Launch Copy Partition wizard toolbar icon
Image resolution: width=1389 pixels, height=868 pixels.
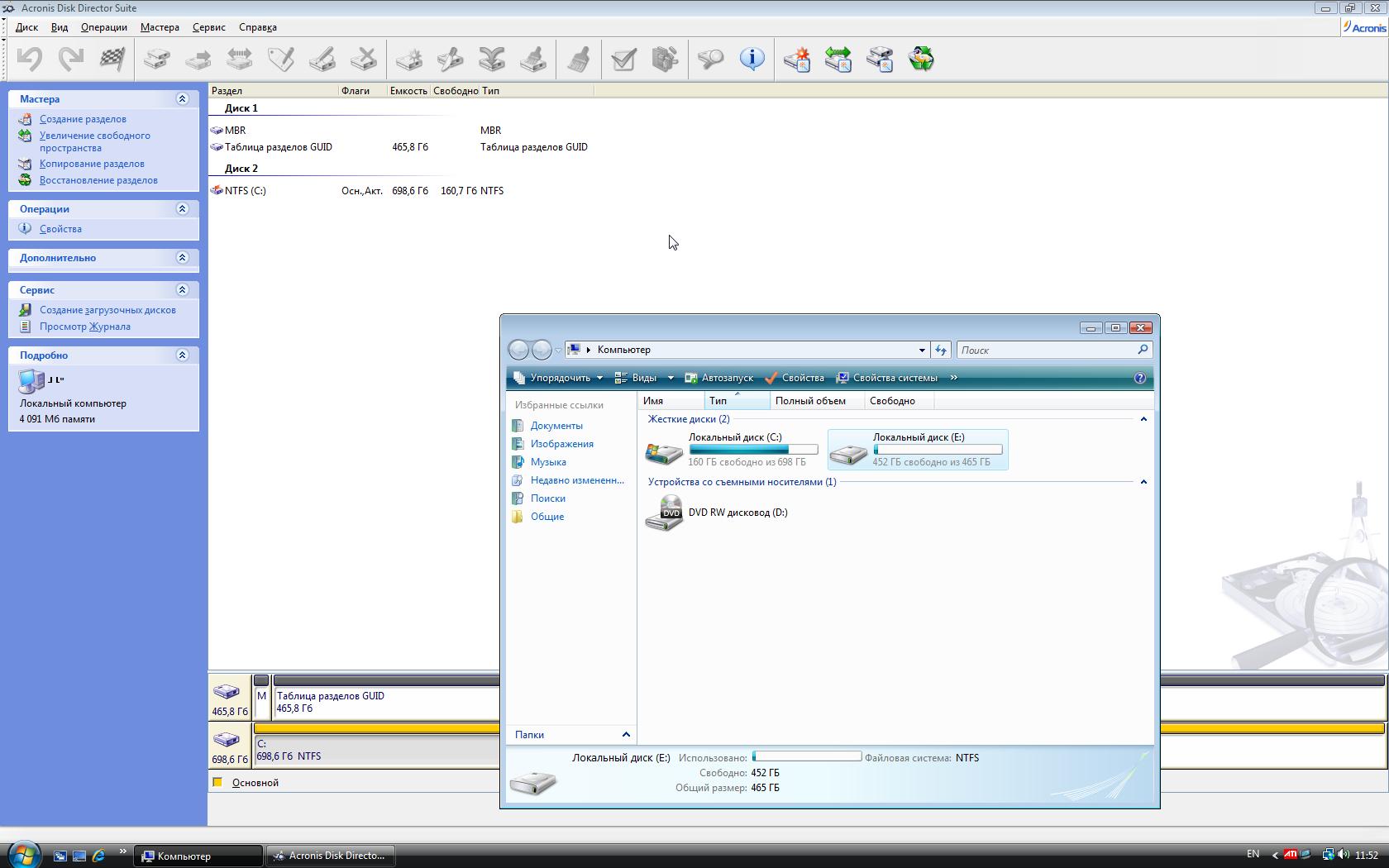point(880,59)
